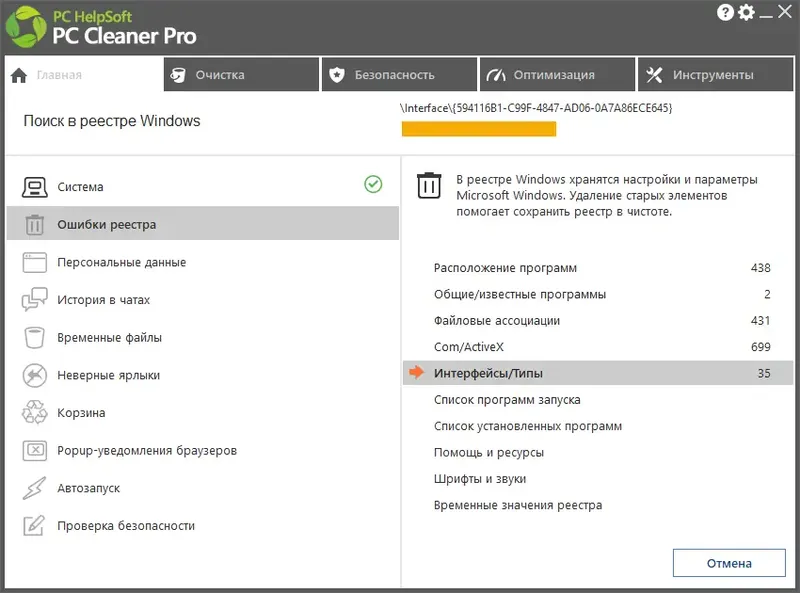Open the Ошибки реестра trash icon

(x=32, y=224)
